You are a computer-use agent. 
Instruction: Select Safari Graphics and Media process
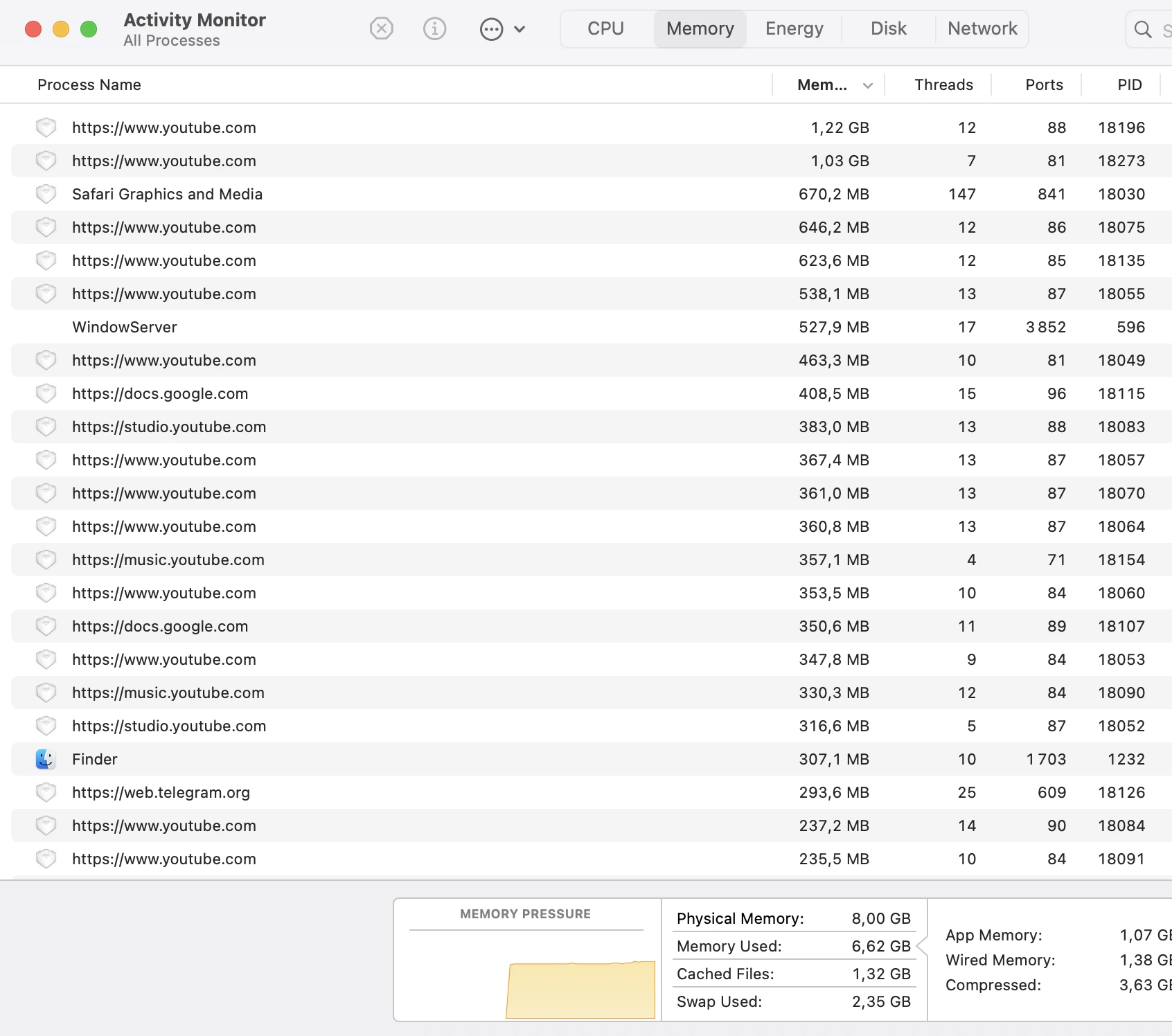coord(168,194)
